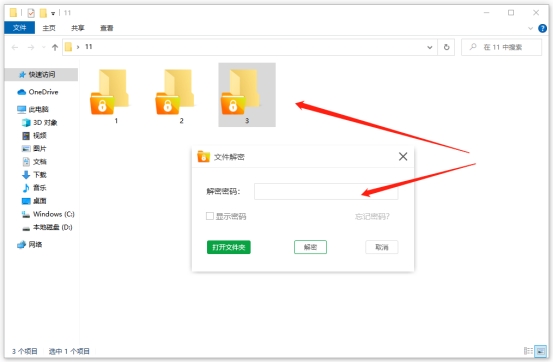Open encrypted folder 1
This screenshot has width=554, height=362.
coord(111,94)
